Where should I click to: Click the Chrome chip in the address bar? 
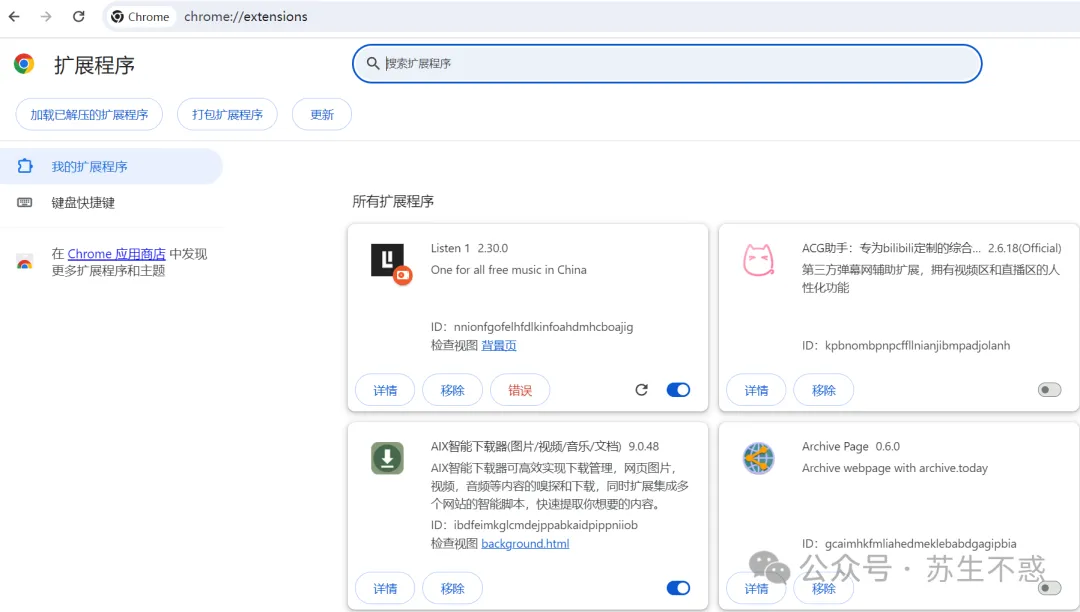[x=141, y=17]
